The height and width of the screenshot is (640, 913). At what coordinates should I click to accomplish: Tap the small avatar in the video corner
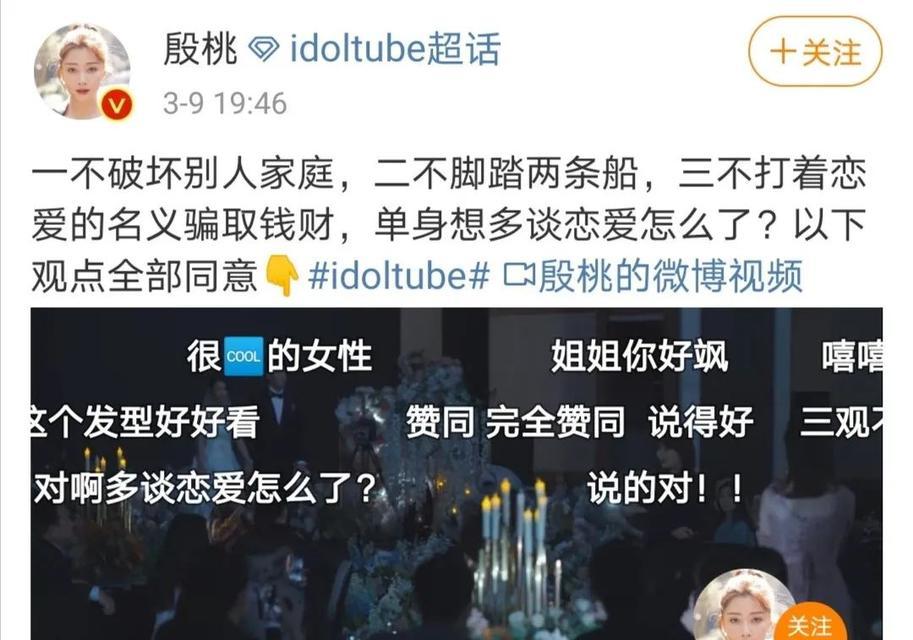[x=745, y=604]
